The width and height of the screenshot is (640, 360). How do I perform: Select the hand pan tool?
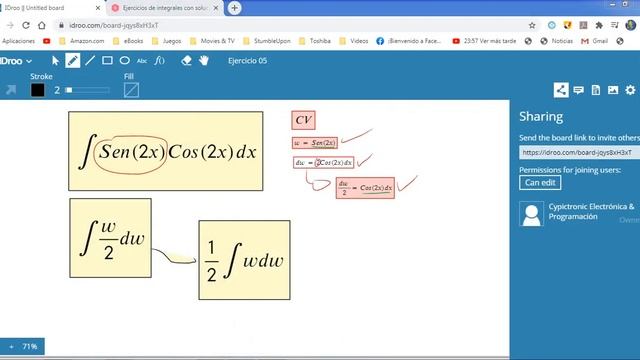coord(204,61)
